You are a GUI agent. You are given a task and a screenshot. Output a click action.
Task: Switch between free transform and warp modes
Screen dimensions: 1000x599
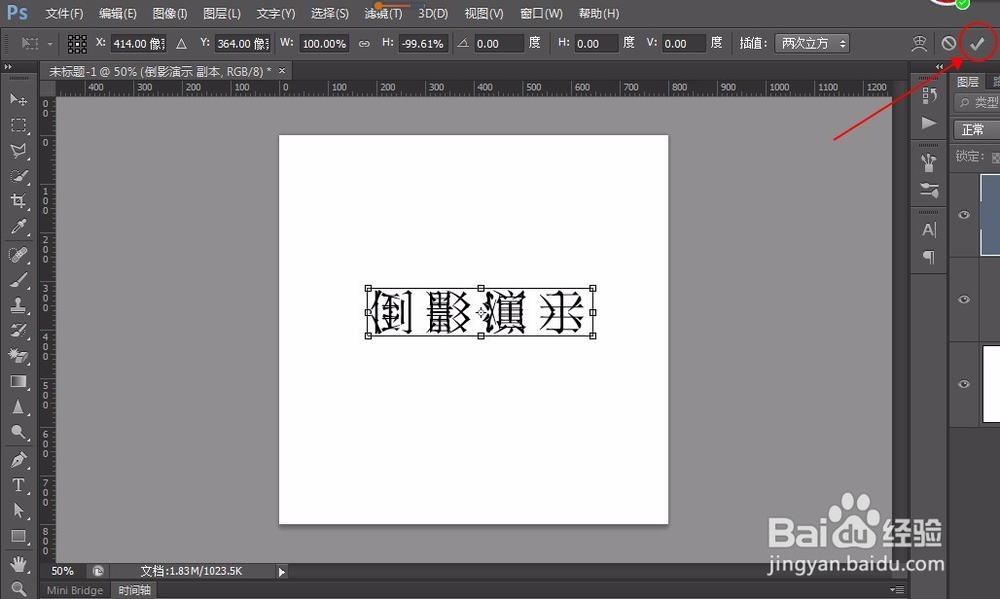(919, 43)
